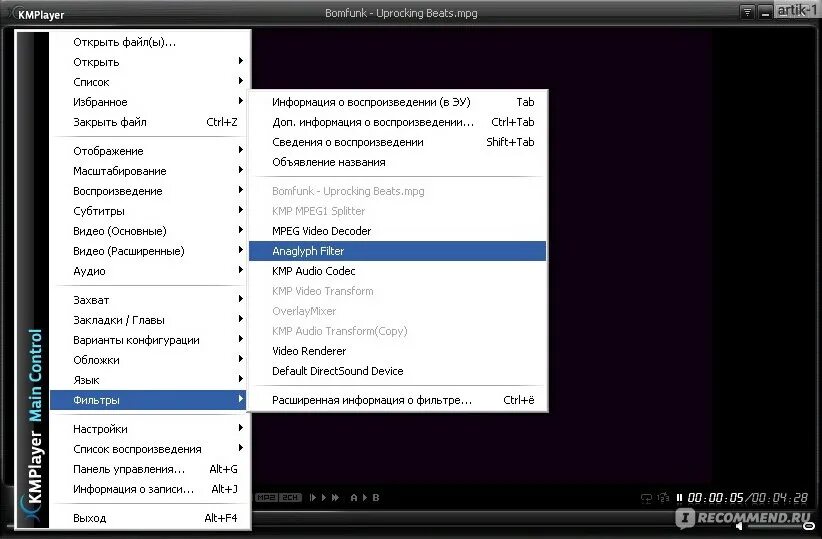Click the tray icon in title bar

click(x=747, y=12)
